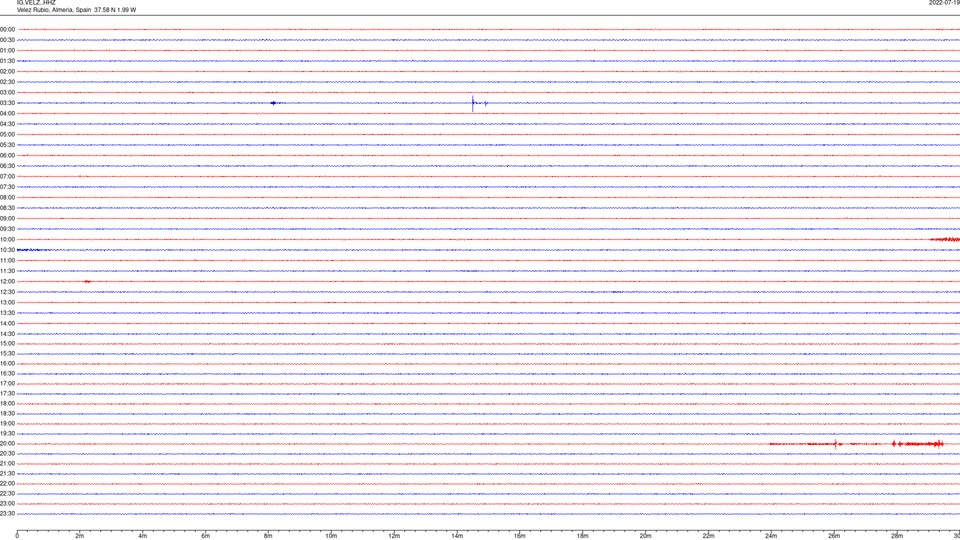This screenshot has height=540, width=960.
Task: Select the 12:00 time row label
Action: pos(7,282)
